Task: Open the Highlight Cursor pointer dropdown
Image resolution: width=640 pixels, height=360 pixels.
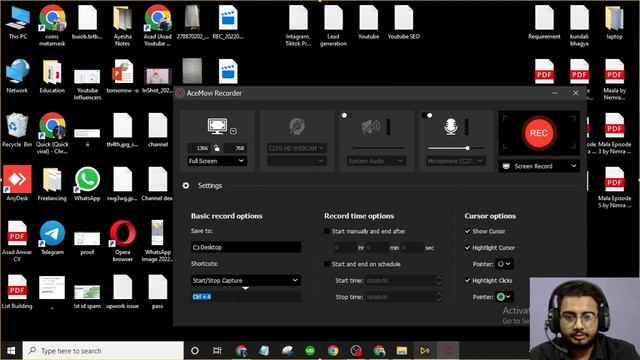Action: [x=504, y=264]
